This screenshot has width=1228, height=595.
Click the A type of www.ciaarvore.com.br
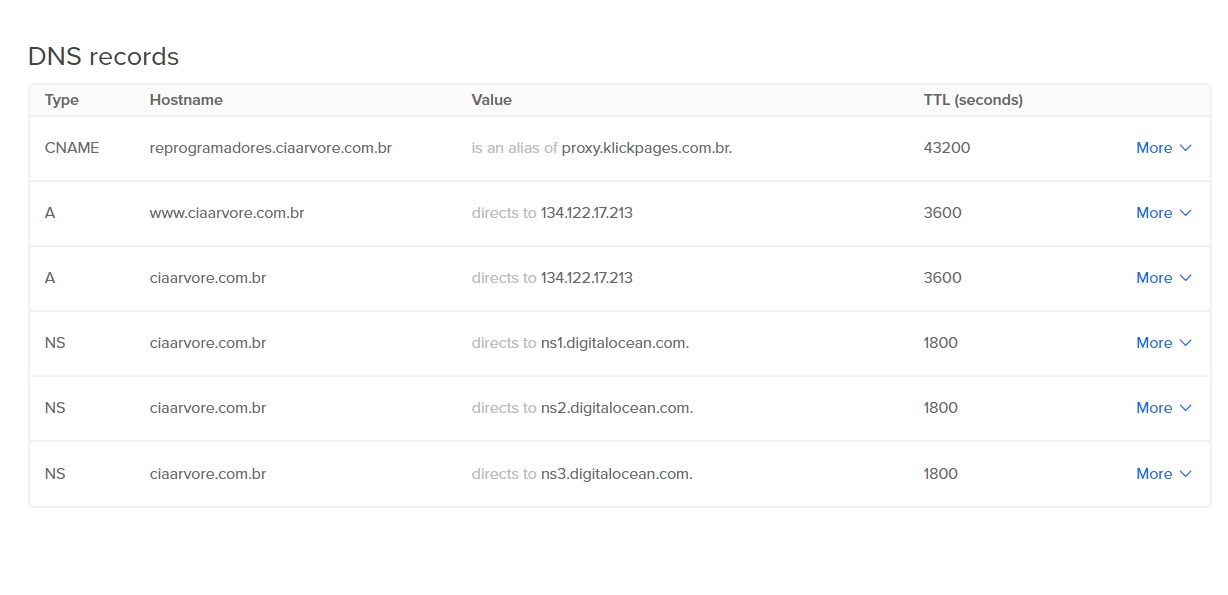pyautogui.click(x=50, y=213)
